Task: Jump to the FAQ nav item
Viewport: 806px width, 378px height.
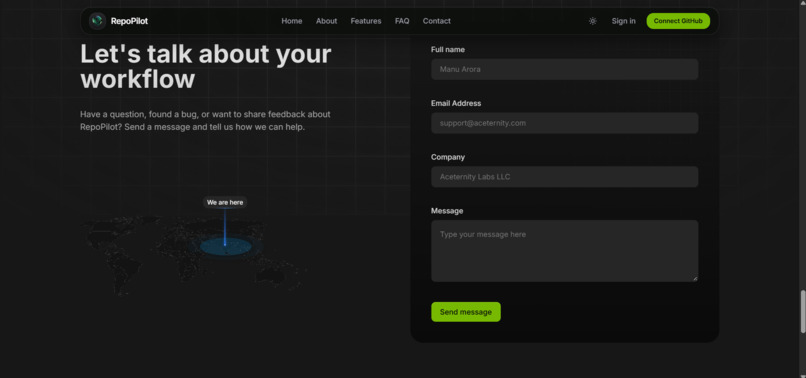Action: point(402,21)
